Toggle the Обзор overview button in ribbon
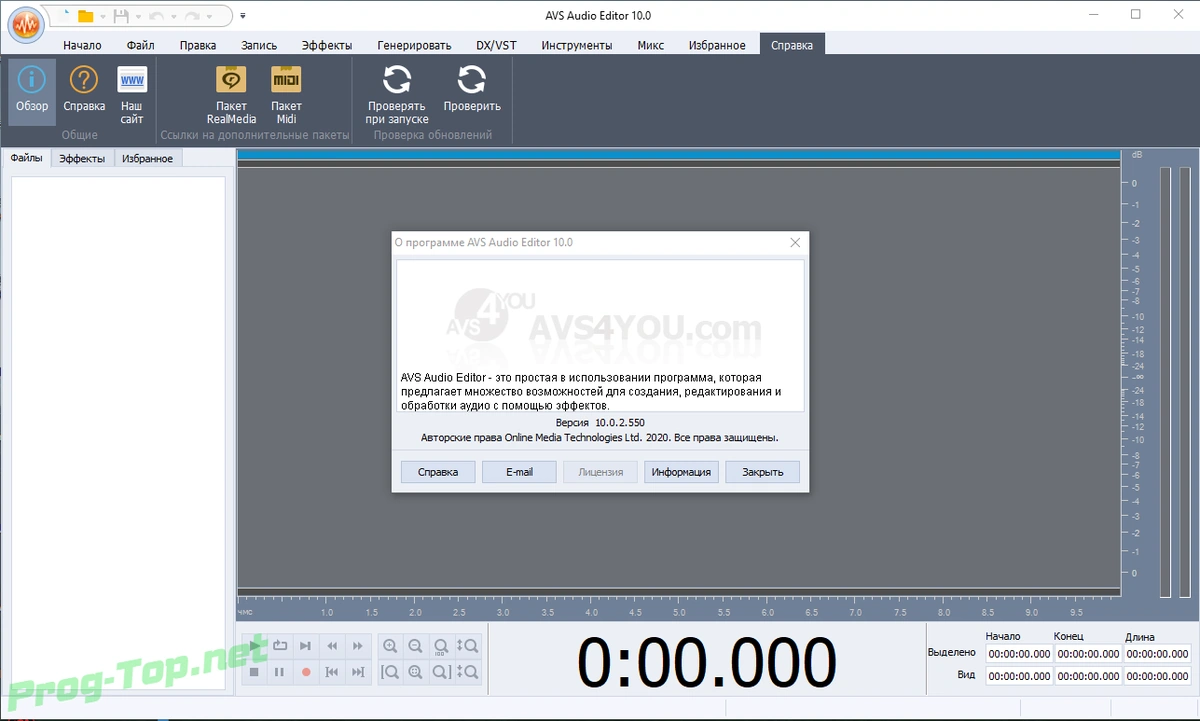 [x=31, y=91]
